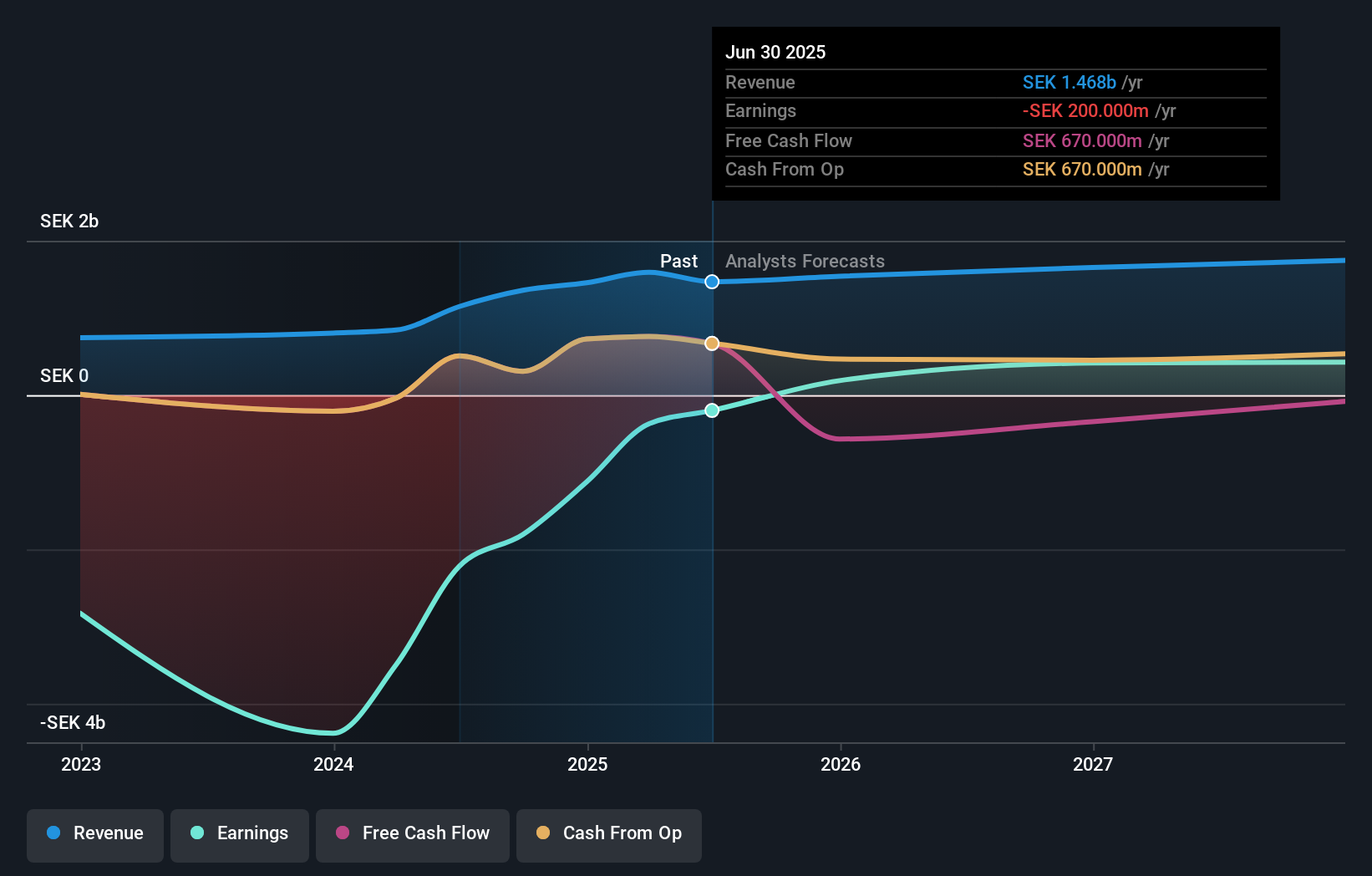Select the pink Free Cash Flow legend dot
The height and width of the screenshot is (876, 1372).
(341, 833)
